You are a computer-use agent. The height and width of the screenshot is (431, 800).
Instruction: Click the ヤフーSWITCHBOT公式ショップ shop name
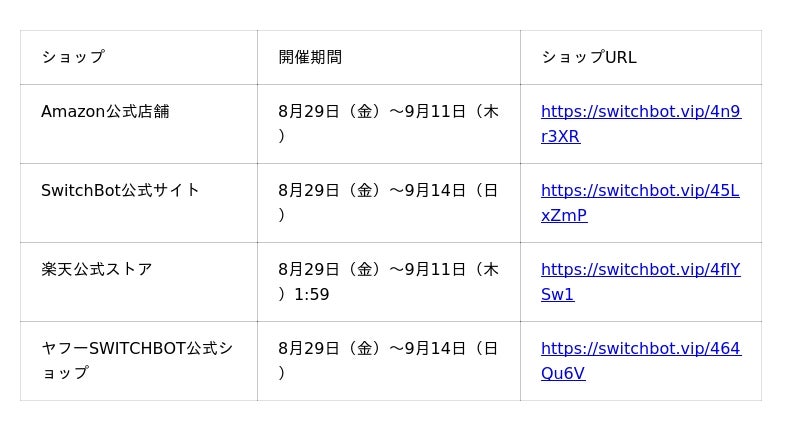click(x=137, y=349)
